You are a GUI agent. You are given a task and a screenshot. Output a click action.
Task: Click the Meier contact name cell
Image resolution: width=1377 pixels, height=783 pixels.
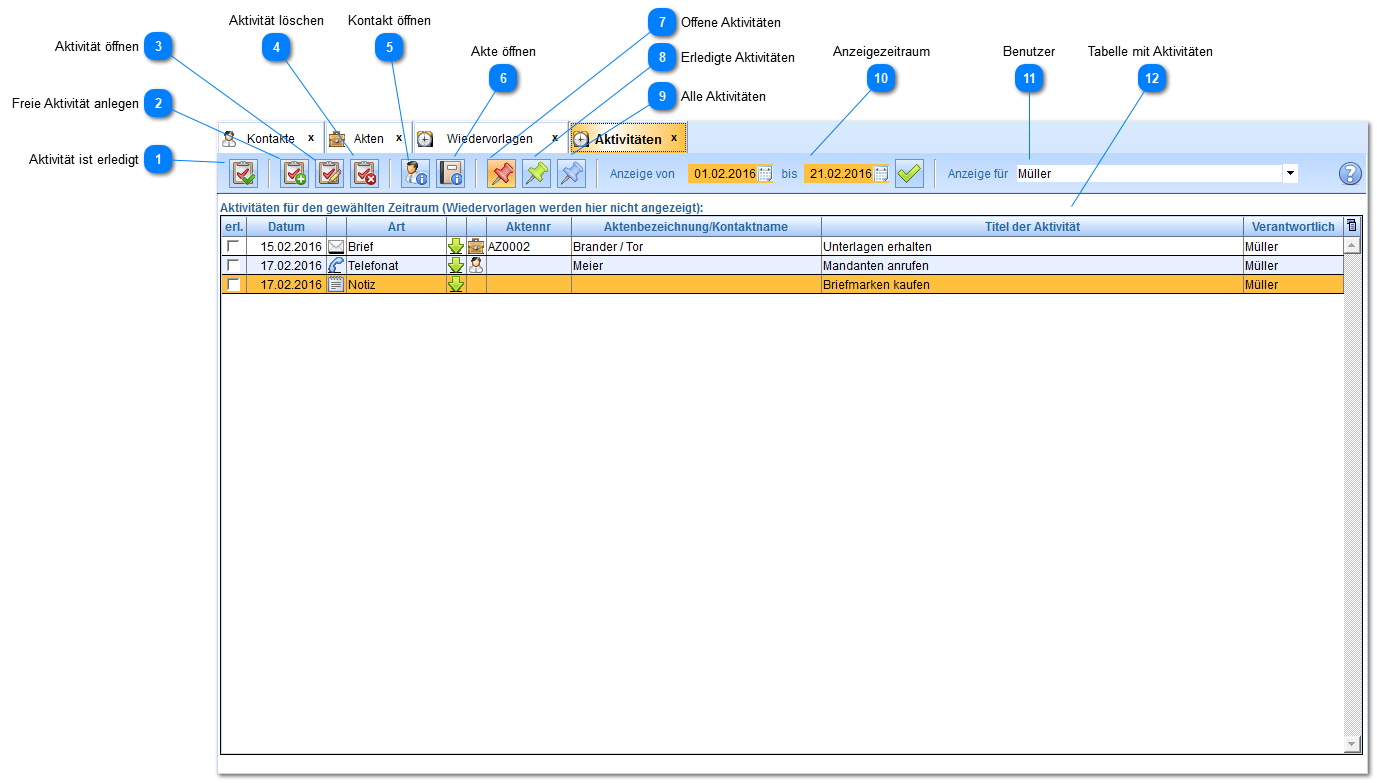696,265
